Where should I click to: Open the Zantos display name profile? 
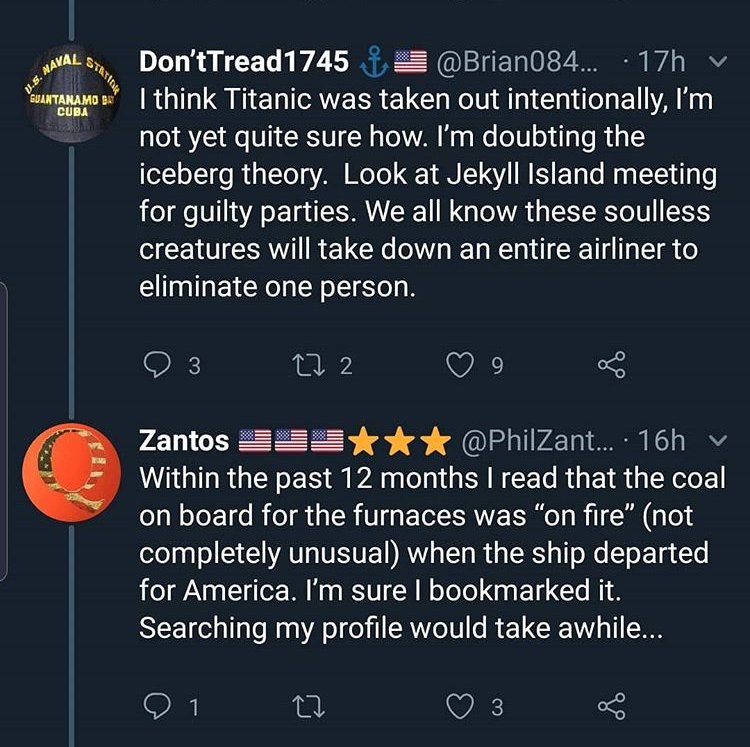(184, 441)
